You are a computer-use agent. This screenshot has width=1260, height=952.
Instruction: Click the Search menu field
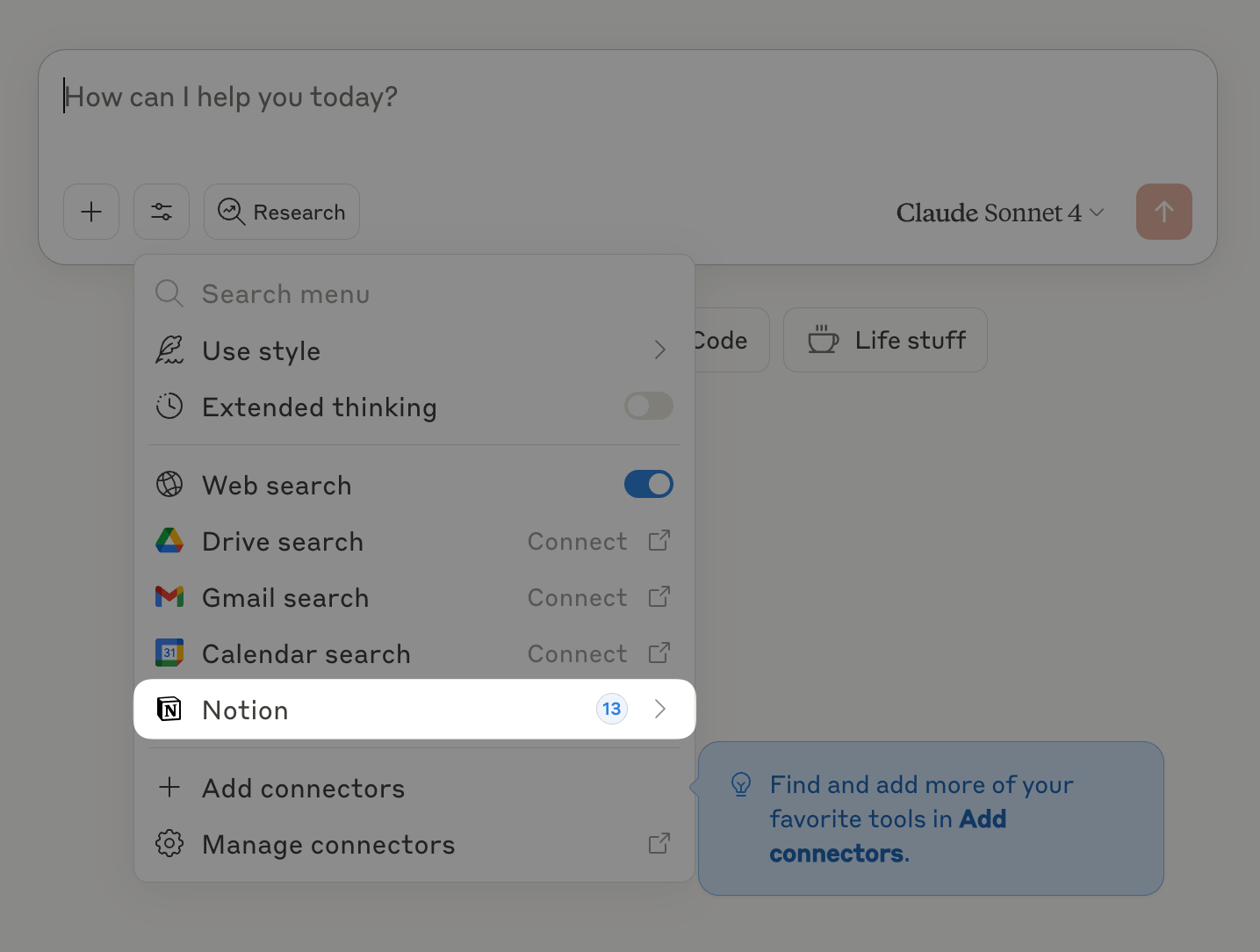pos(414,294)
